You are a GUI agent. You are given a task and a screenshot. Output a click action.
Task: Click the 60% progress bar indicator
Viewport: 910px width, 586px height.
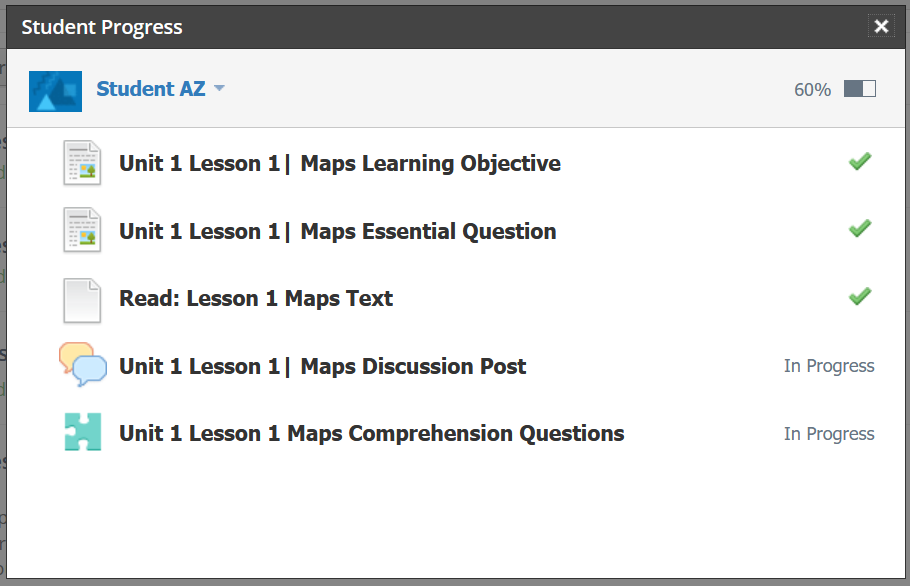coord(860,89)
